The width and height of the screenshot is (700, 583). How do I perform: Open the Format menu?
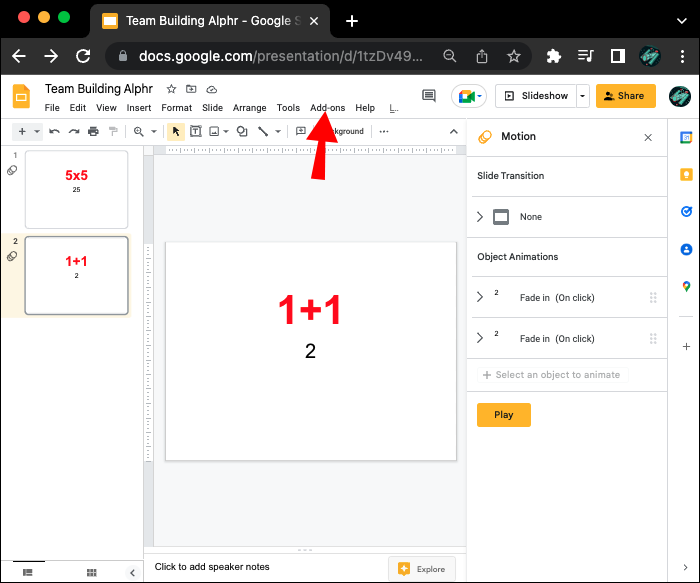176,108
